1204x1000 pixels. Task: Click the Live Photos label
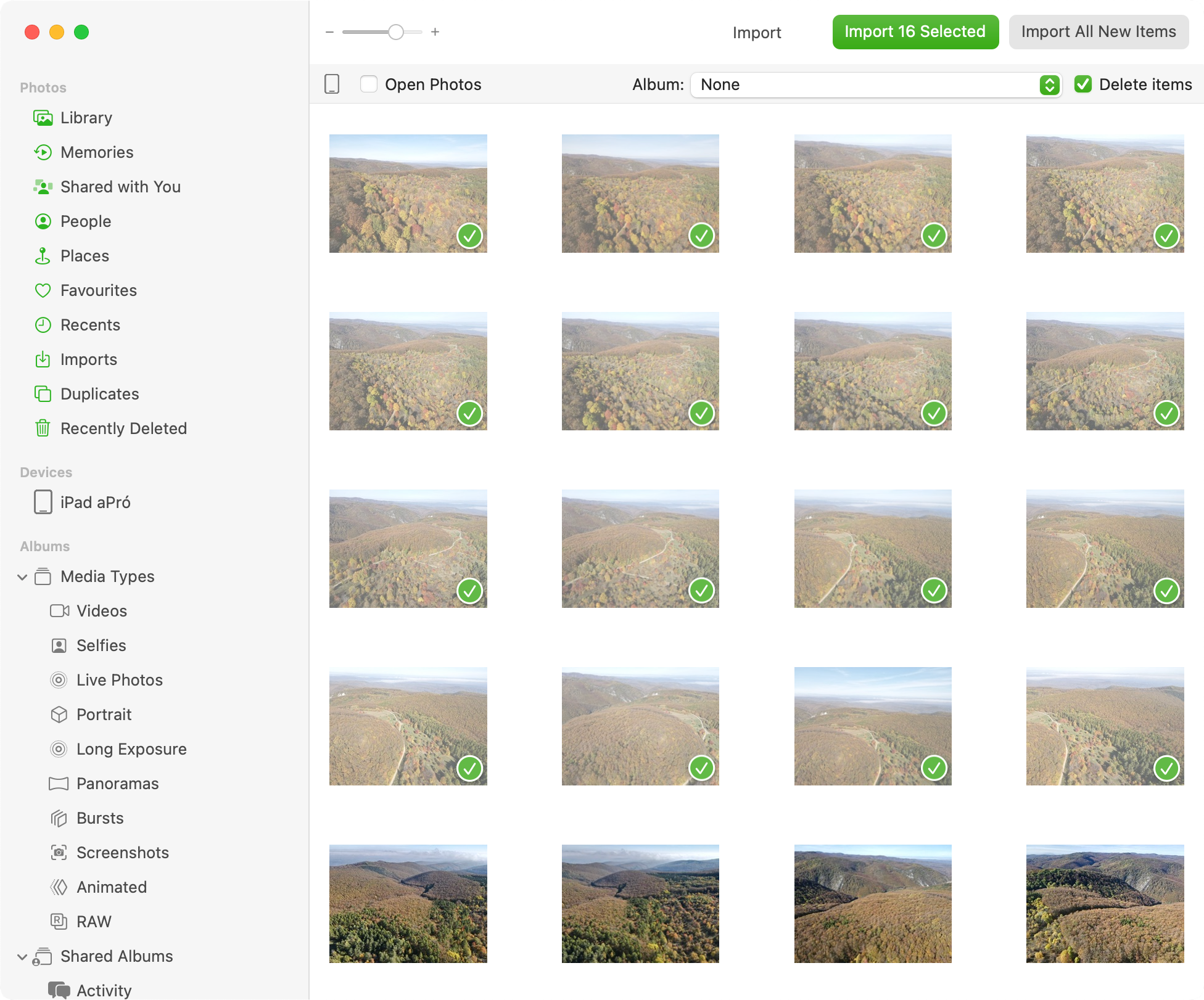(120, 680)
